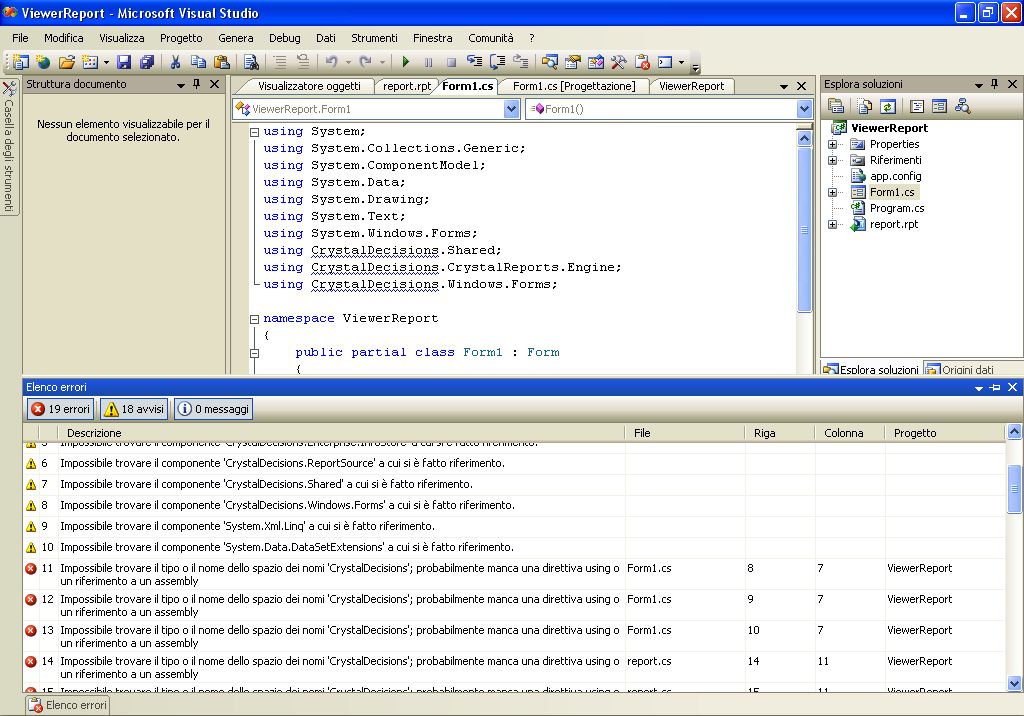Switch to Visualizzatore oggetti tab

(x=309, y=86)
